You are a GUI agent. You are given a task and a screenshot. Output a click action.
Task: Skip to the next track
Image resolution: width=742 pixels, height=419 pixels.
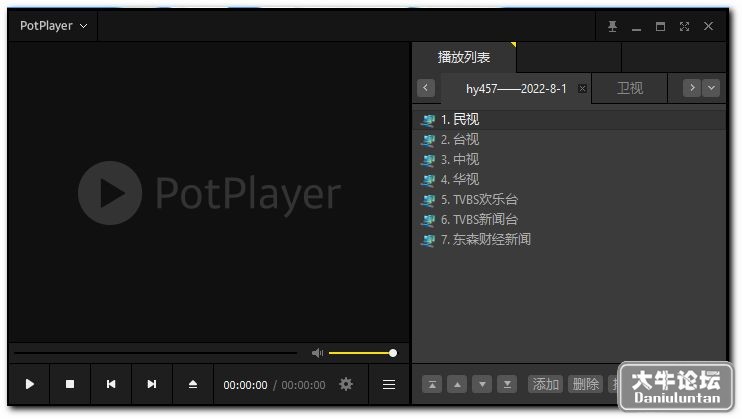click(151, 384)
